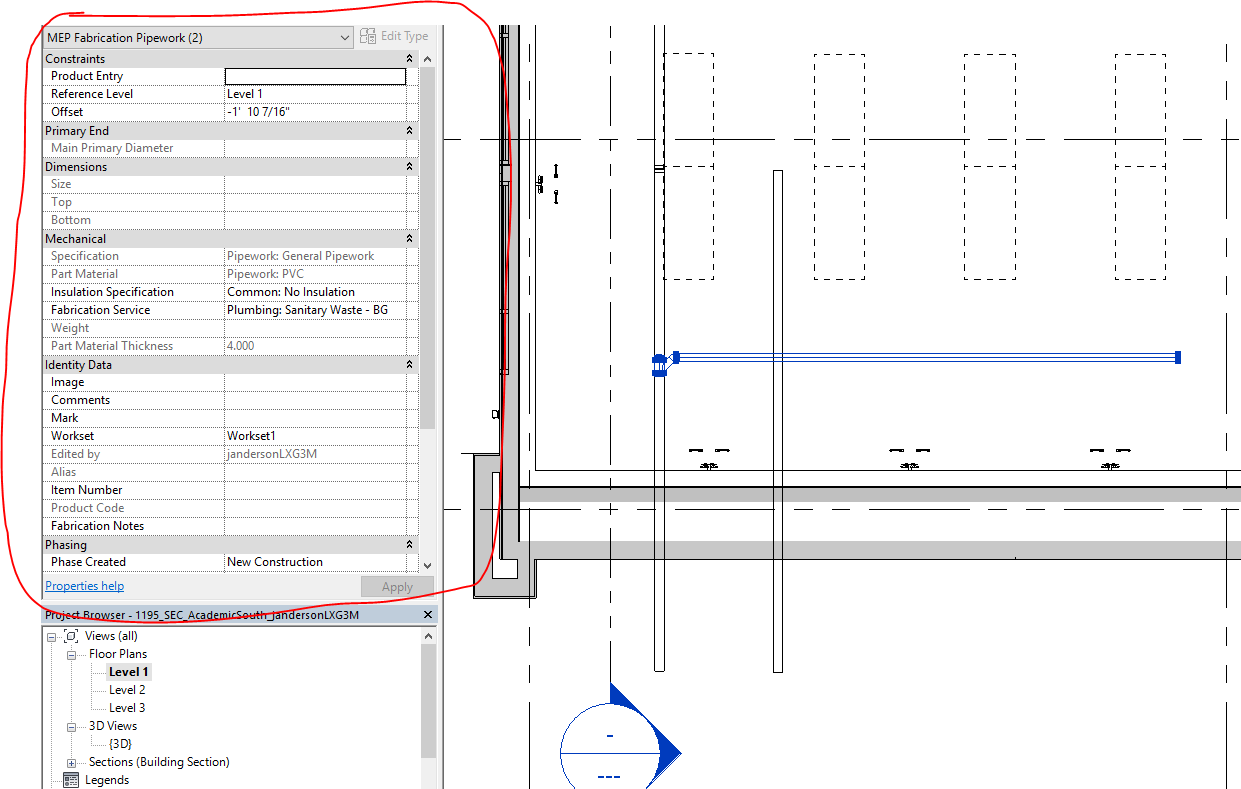
Task: Select Level 3 floor plan
Action: point(126,707)
